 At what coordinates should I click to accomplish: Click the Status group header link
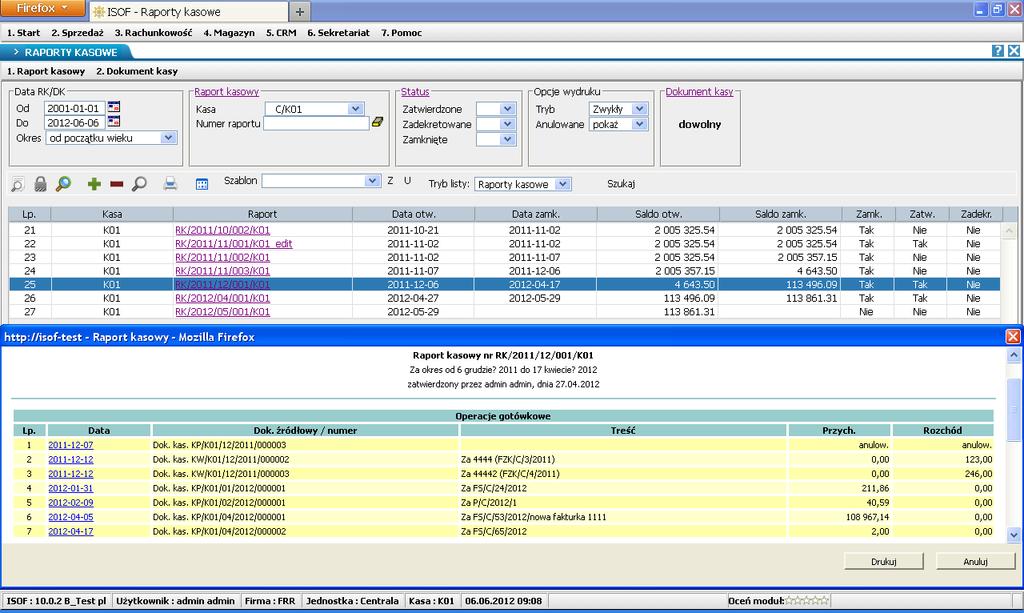pos(415,92)
